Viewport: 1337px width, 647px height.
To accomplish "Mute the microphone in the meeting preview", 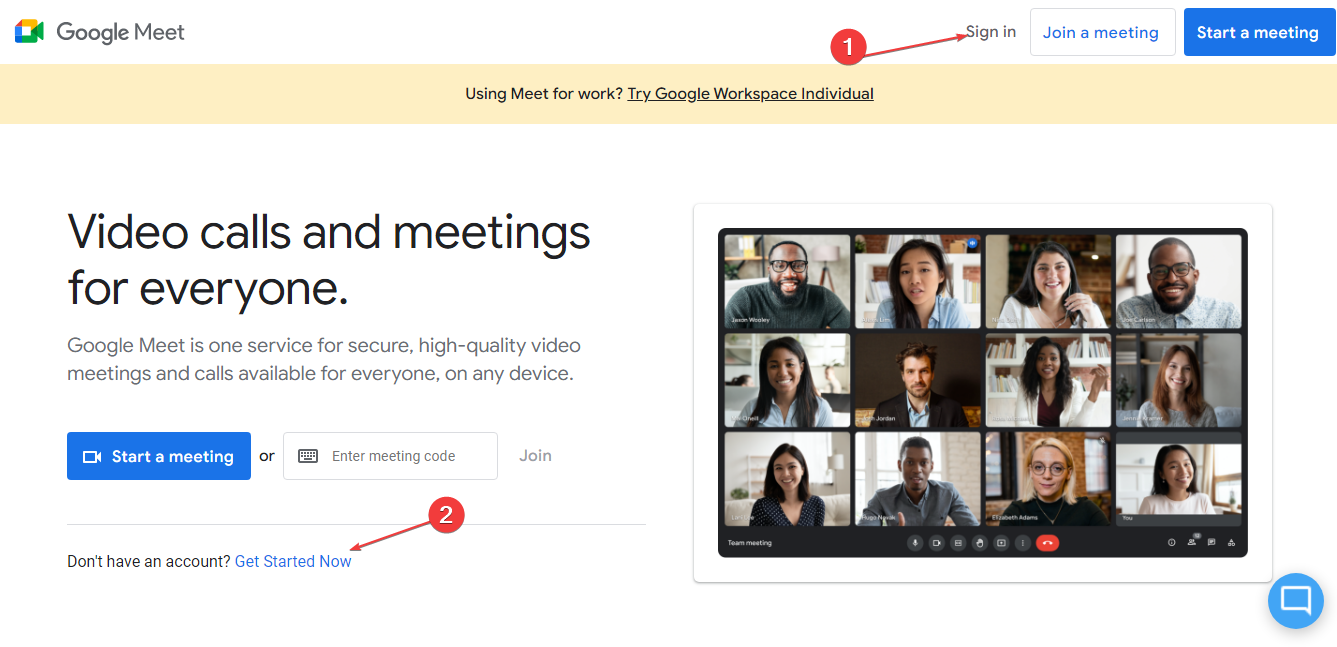I will [915, 542].
